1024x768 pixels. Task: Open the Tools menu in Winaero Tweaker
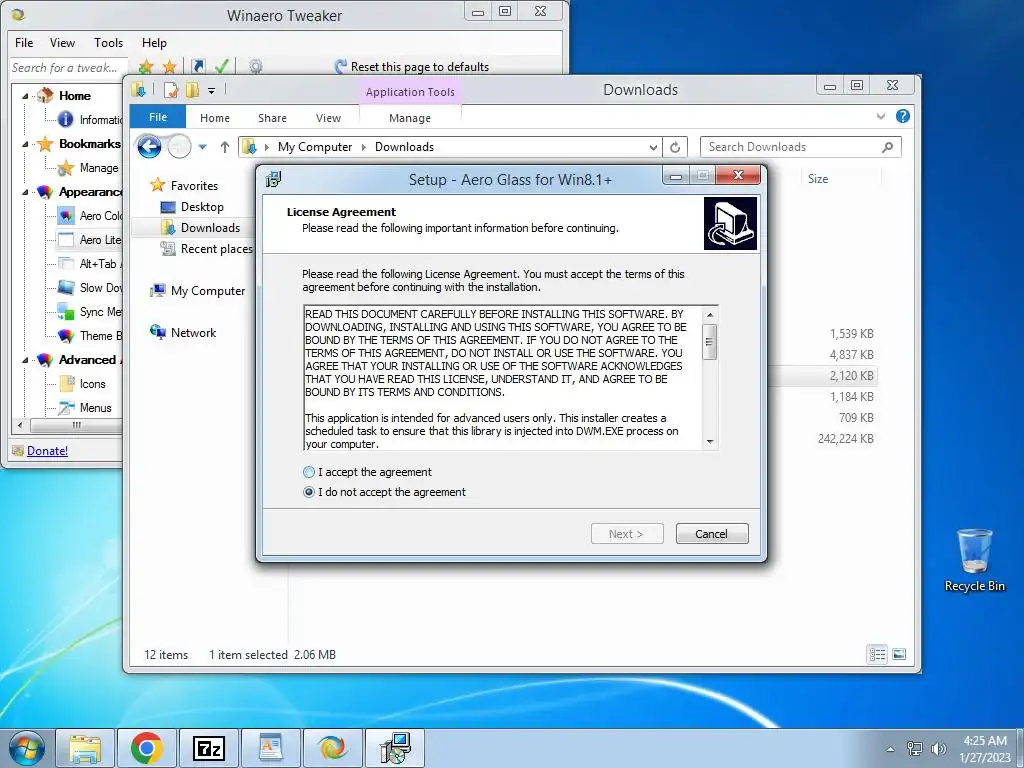pyautogui.click(x=108, y=43)
